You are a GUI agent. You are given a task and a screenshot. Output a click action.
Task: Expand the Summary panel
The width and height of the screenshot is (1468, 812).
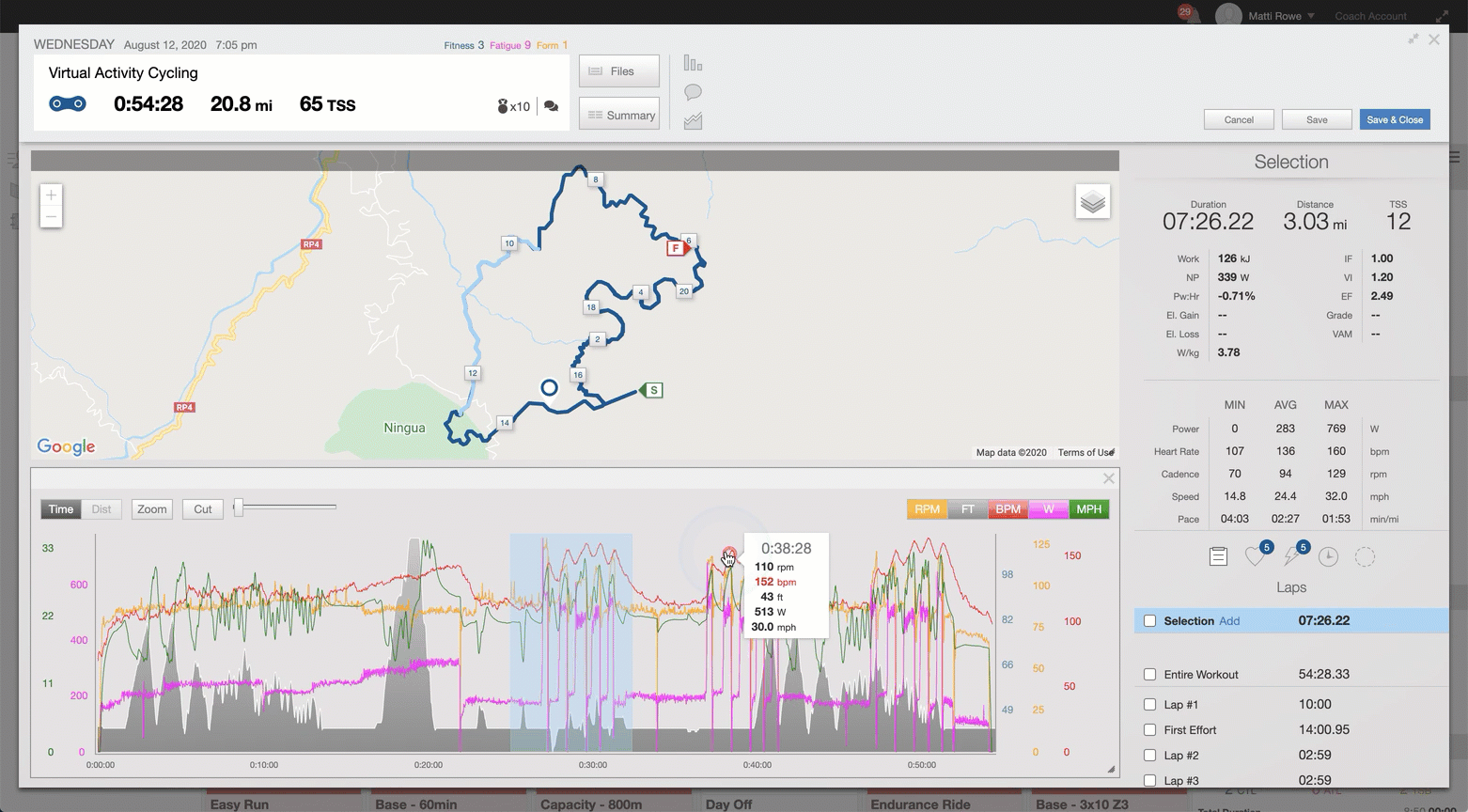tap(618, 116)
